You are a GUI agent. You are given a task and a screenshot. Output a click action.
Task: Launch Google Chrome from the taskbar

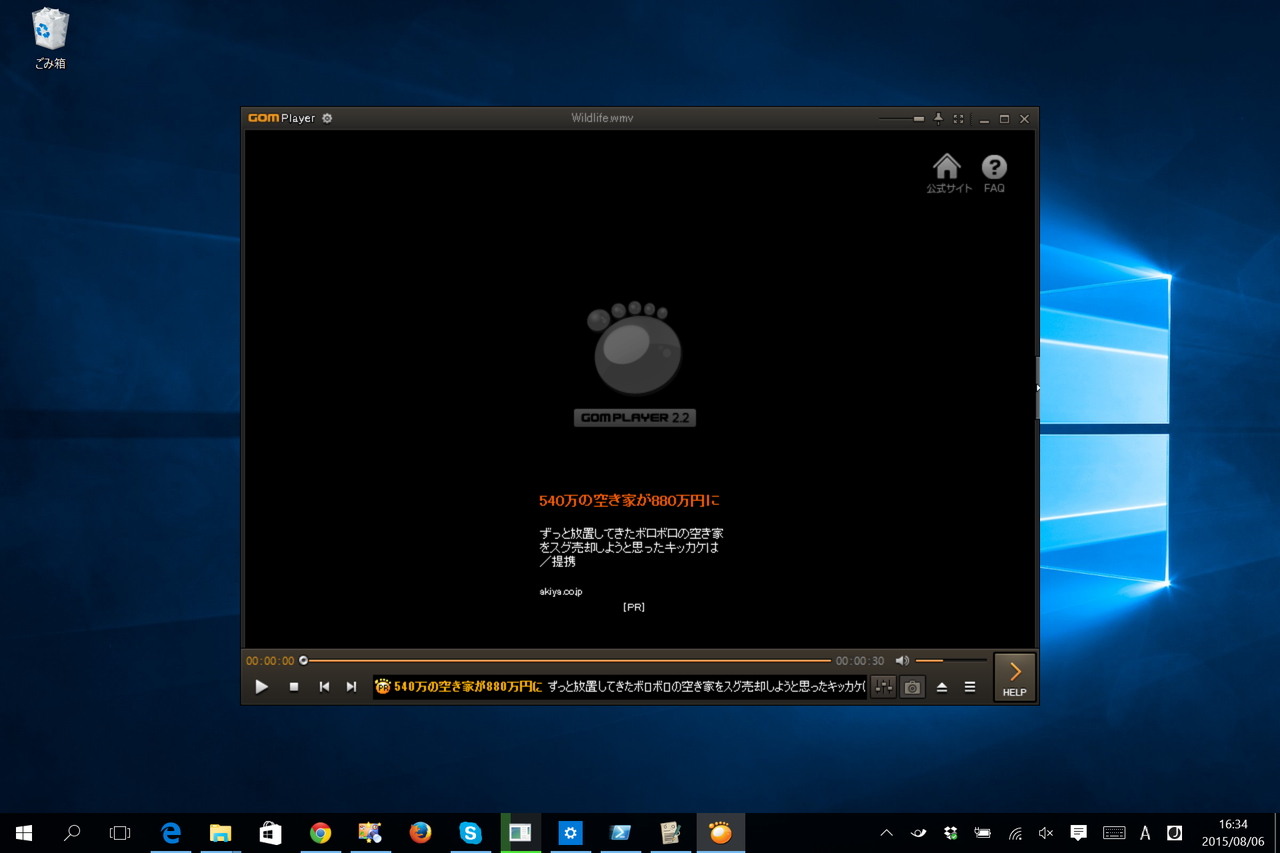(320, 833)
